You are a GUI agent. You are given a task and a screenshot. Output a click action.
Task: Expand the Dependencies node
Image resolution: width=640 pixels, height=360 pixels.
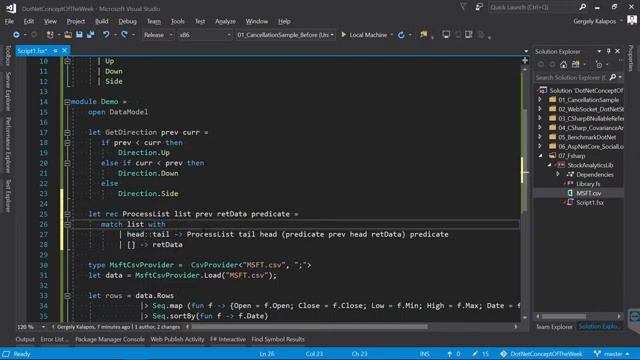(x=558, y=174)
